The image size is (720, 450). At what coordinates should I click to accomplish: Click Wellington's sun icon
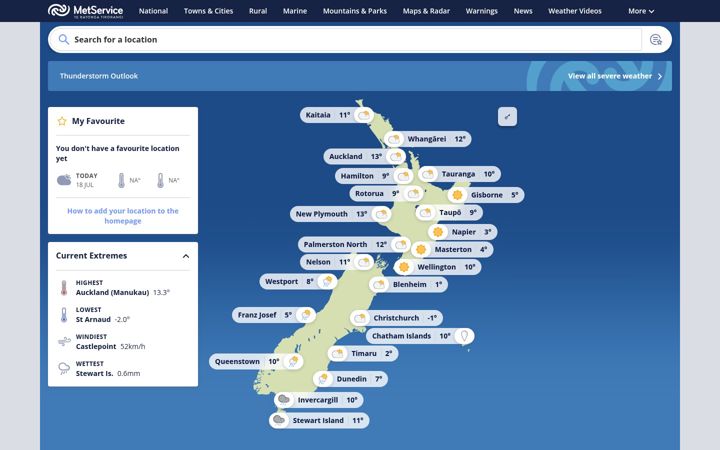(x=404, y=267)
